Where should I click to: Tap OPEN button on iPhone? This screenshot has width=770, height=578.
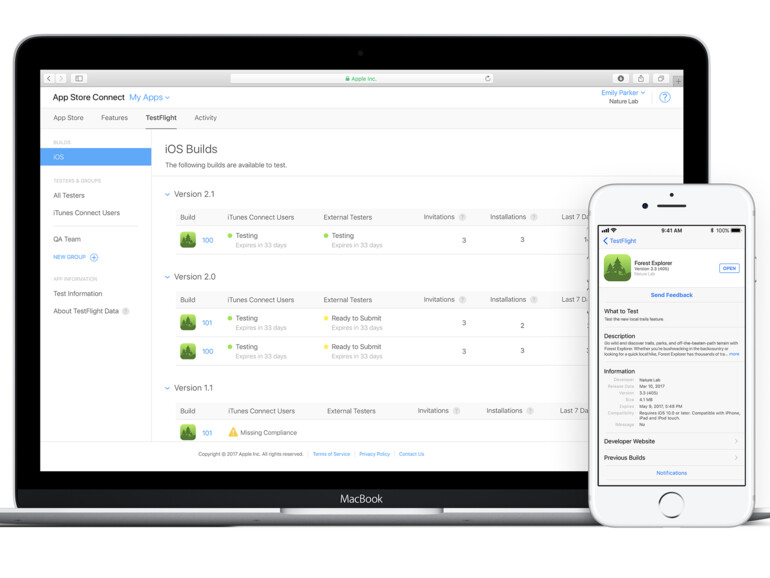point(729,268)
